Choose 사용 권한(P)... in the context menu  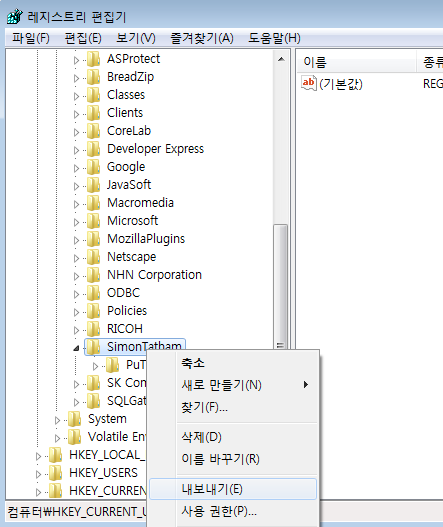click(x=233, y=511)
